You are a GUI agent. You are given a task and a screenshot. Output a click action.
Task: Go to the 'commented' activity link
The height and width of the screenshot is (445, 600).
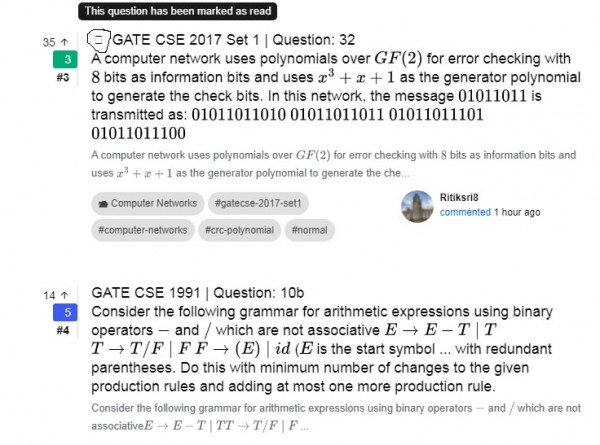[x=464, y=212]
